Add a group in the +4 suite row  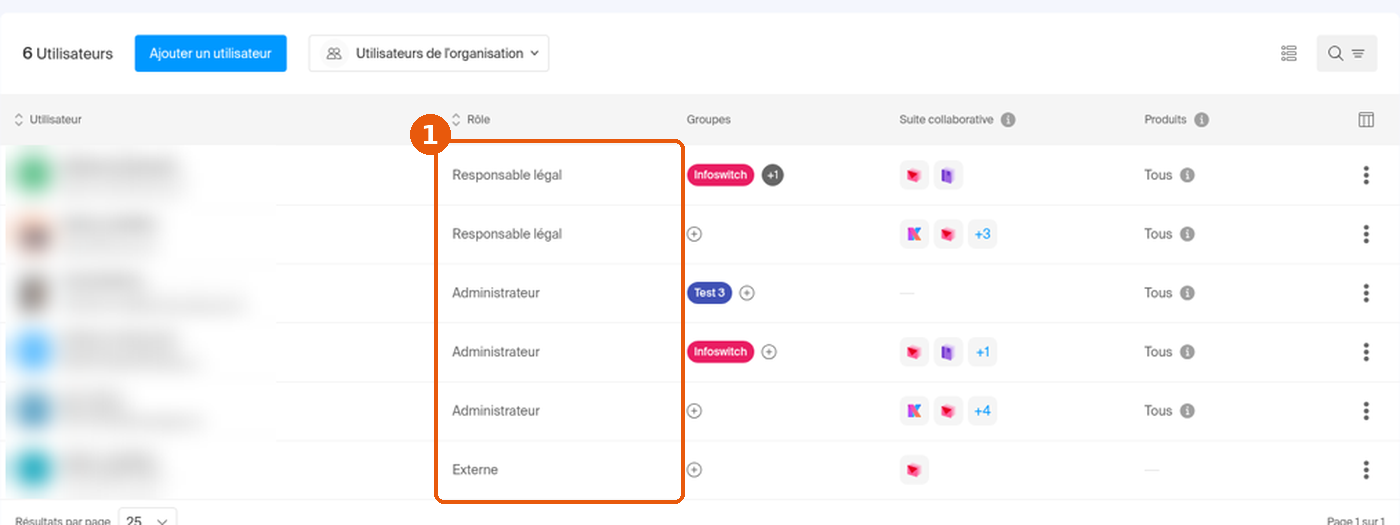(x=694, y=411)
